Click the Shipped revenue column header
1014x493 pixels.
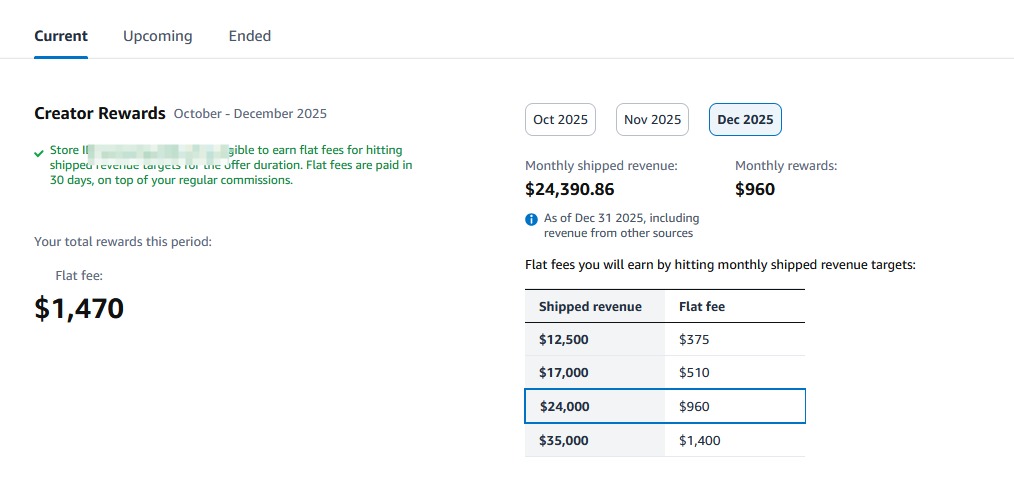click(590, 306)
